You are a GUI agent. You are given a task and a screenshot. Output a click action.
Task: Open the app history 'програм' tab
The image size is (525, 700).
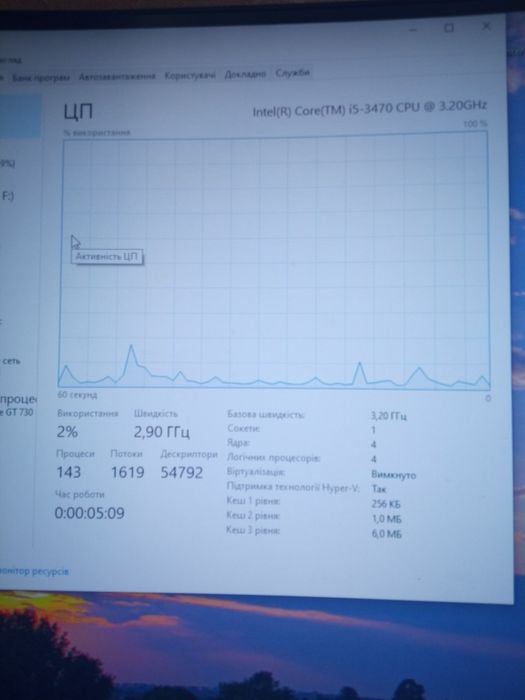(40, 78)
